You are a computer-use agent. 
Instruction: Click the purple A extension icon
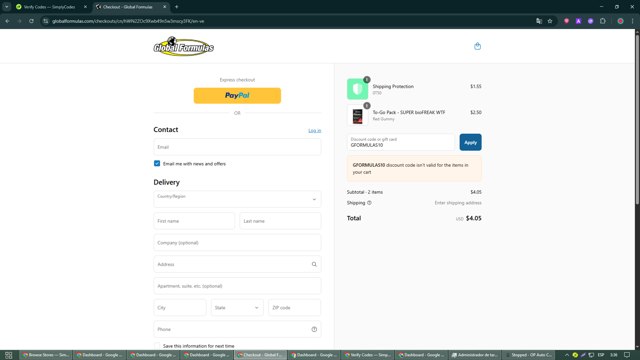click(x=578, y=21)
